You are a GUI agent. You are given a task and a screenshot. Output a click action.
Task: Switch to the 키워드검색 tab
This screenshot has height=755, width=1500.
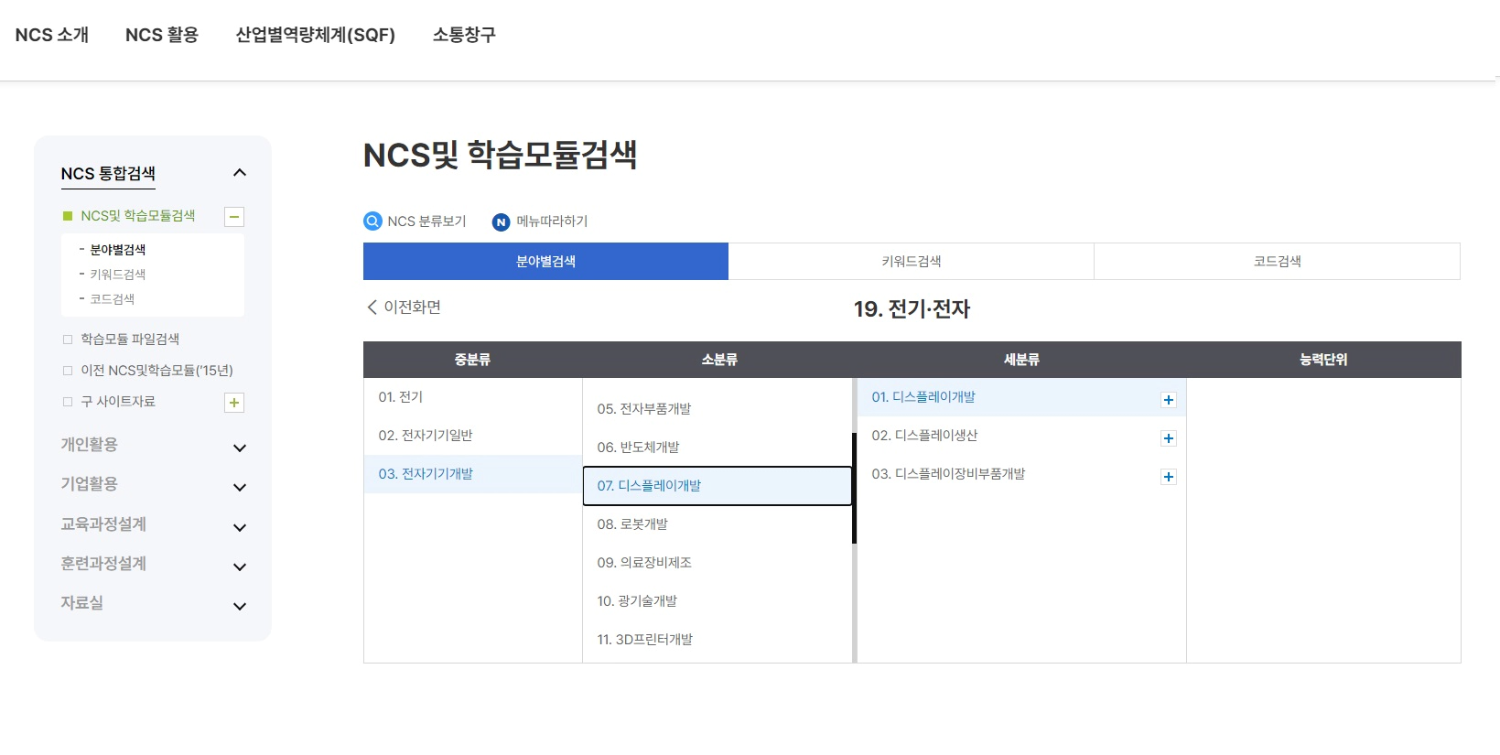pos(911,260)
